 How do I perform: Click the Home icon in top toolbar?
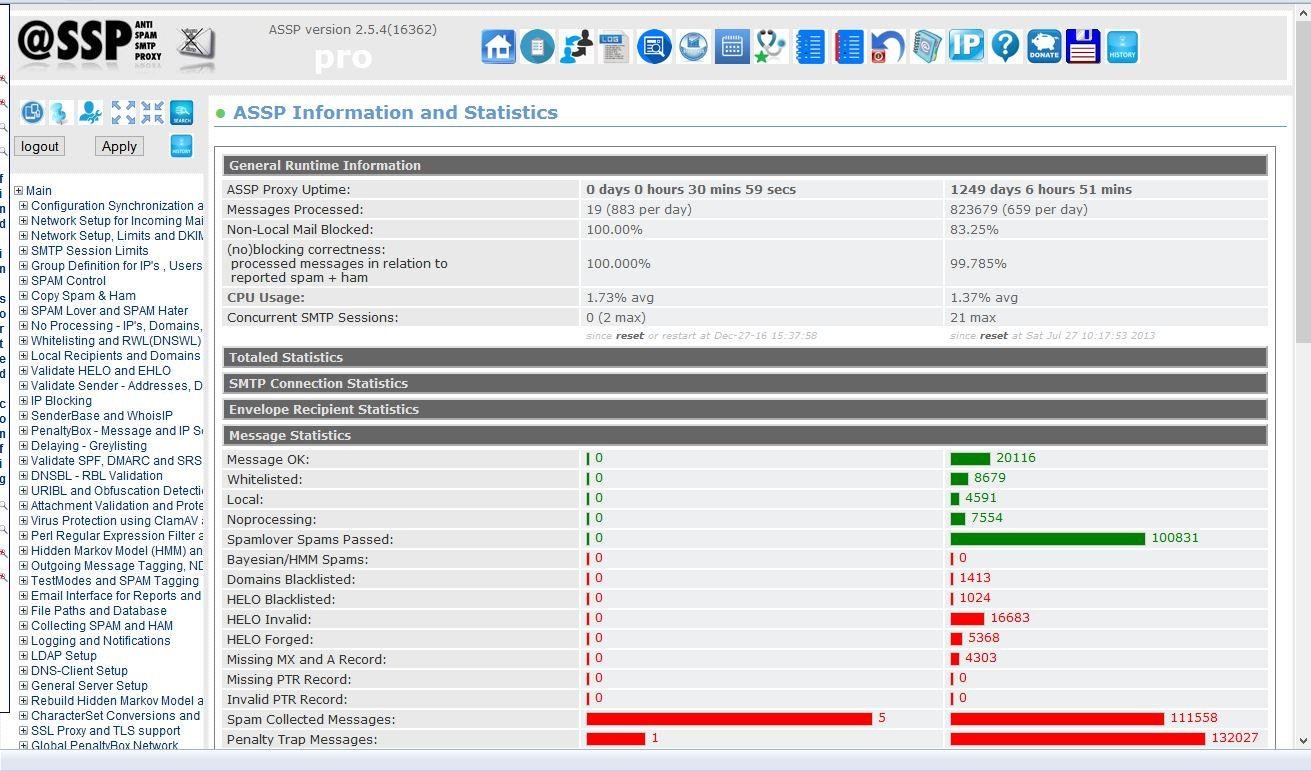498,47
